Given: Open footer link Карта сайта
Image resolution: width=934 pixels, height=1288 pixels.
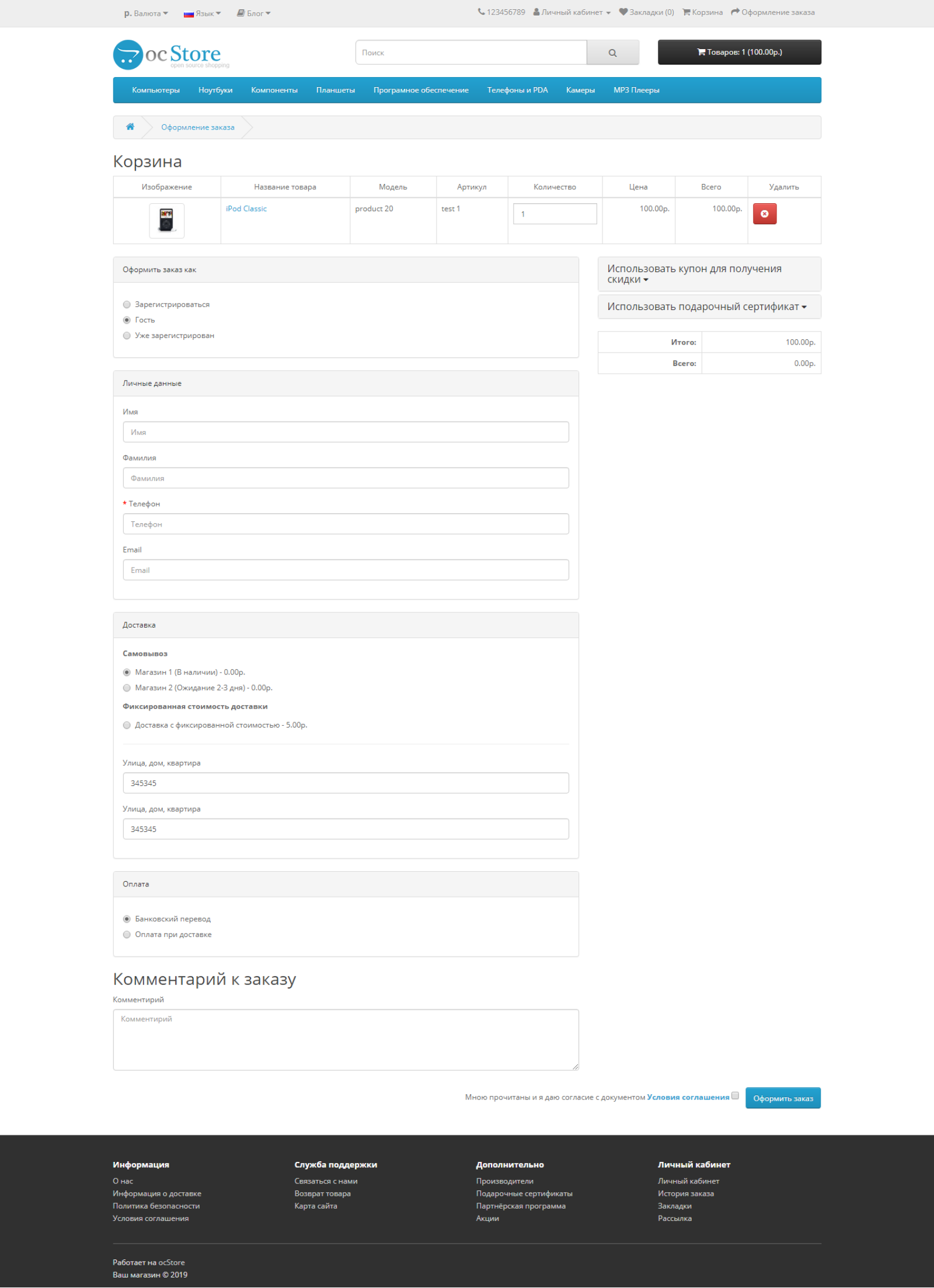Looking at the screenshot, I should coord(316,1206).
